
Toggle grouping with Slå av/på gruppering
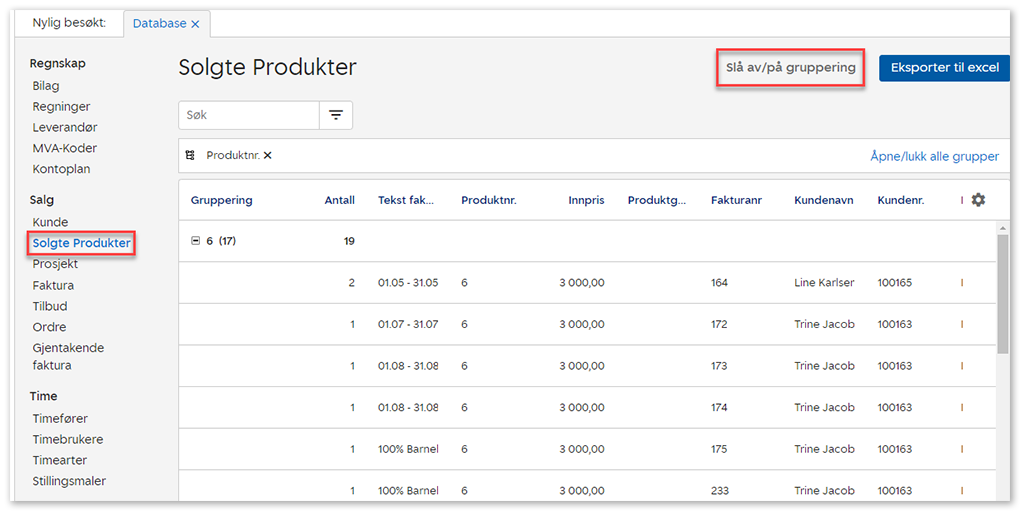790,68
